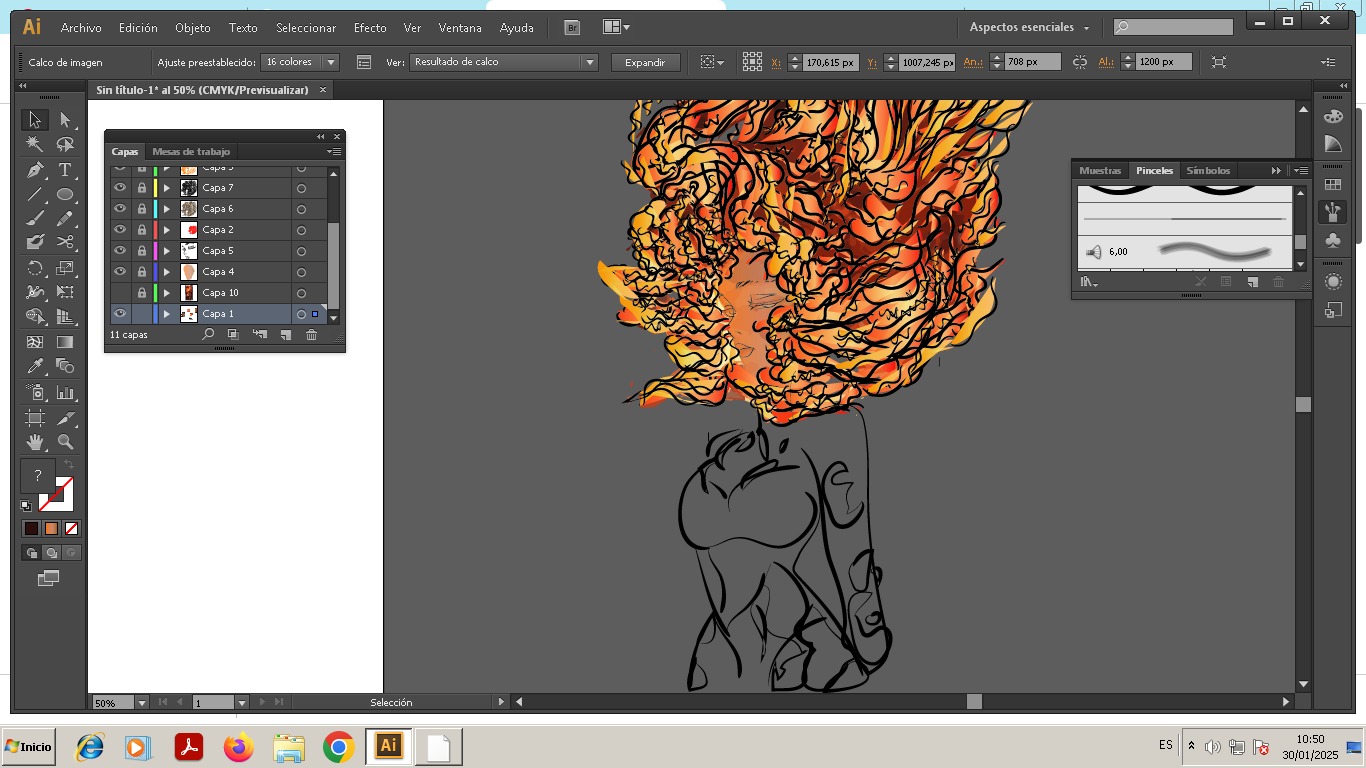Screen dimensions: 1366x768
Task: Select the Paintbrush tool
Action: pyautogui.click(x=35, y=218)
